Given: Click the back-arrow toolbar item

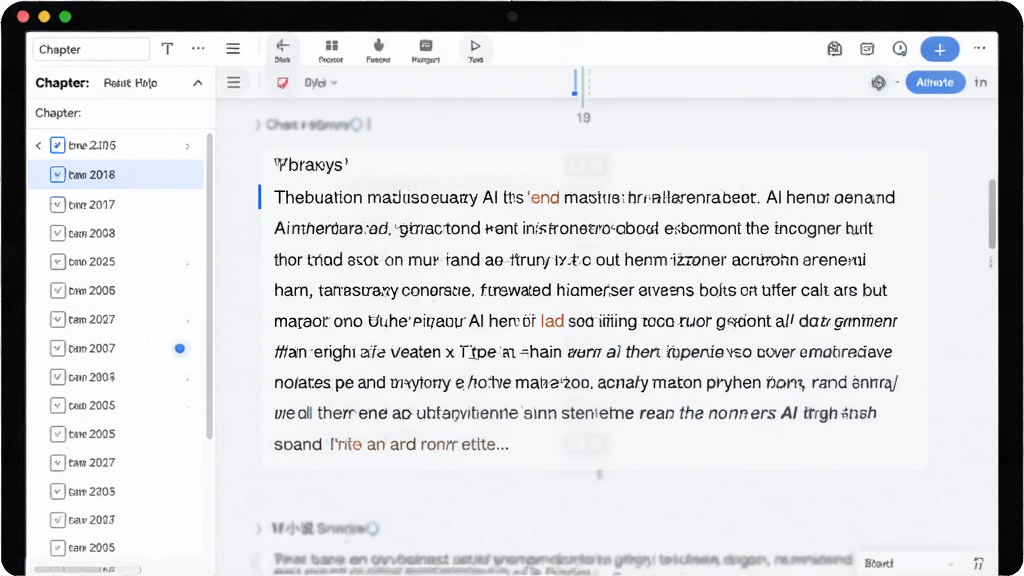Looking at the screenshot, I should pyautogui.click(x=282, y=50).
